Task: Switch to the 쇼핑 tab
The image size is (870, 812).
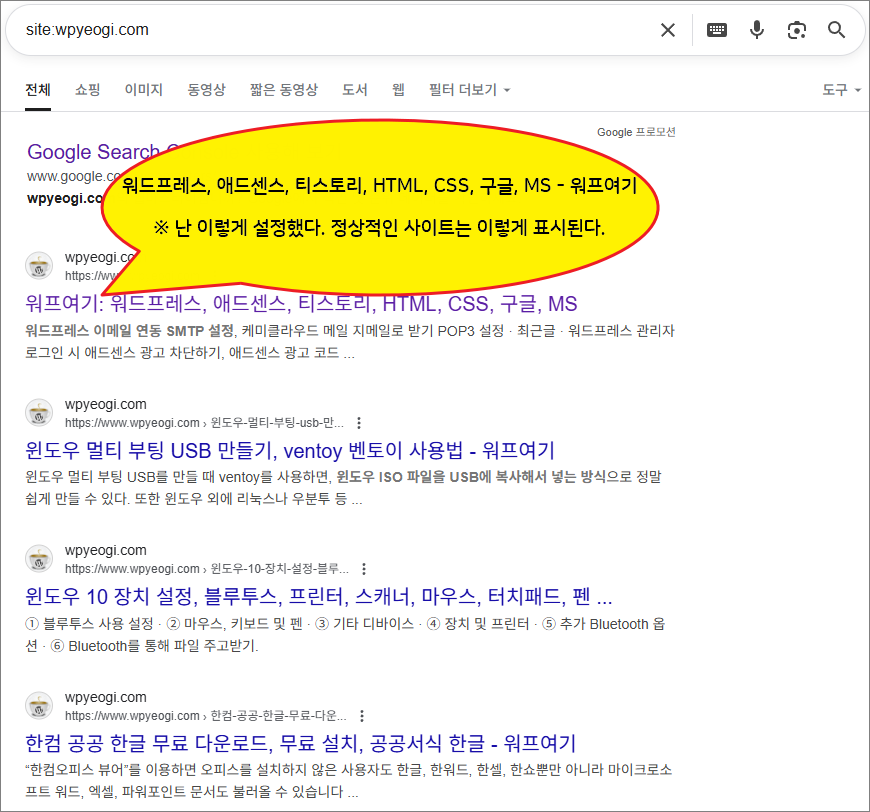Action: [x=88, y=90]
